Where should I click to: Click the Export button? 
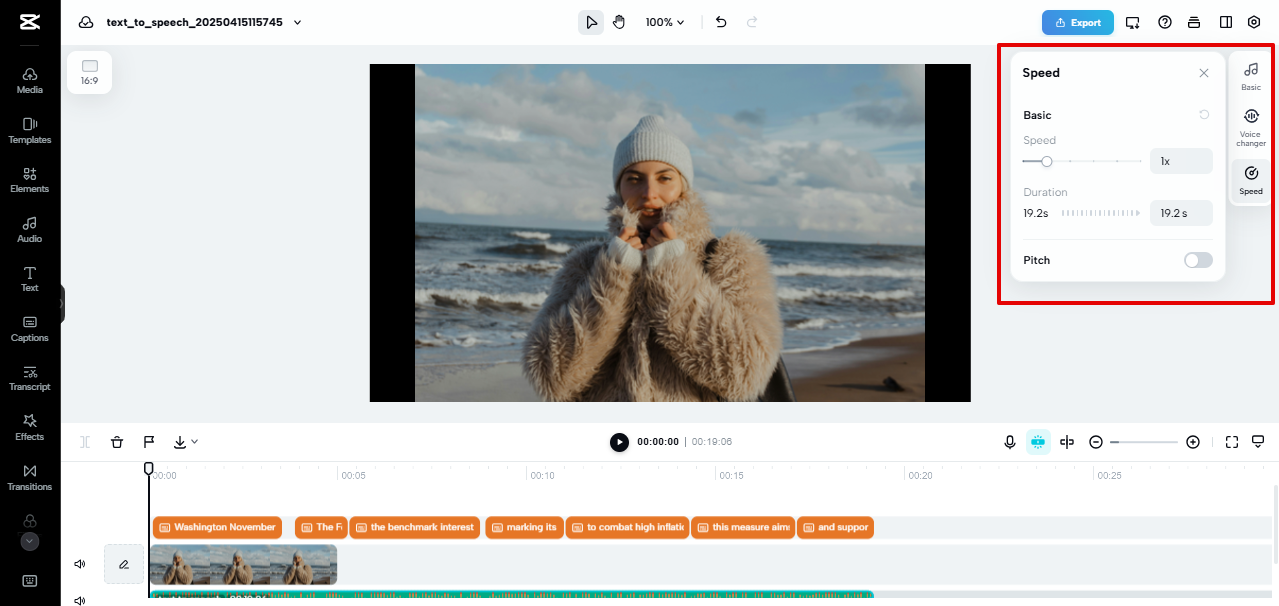click(1077, 22)
